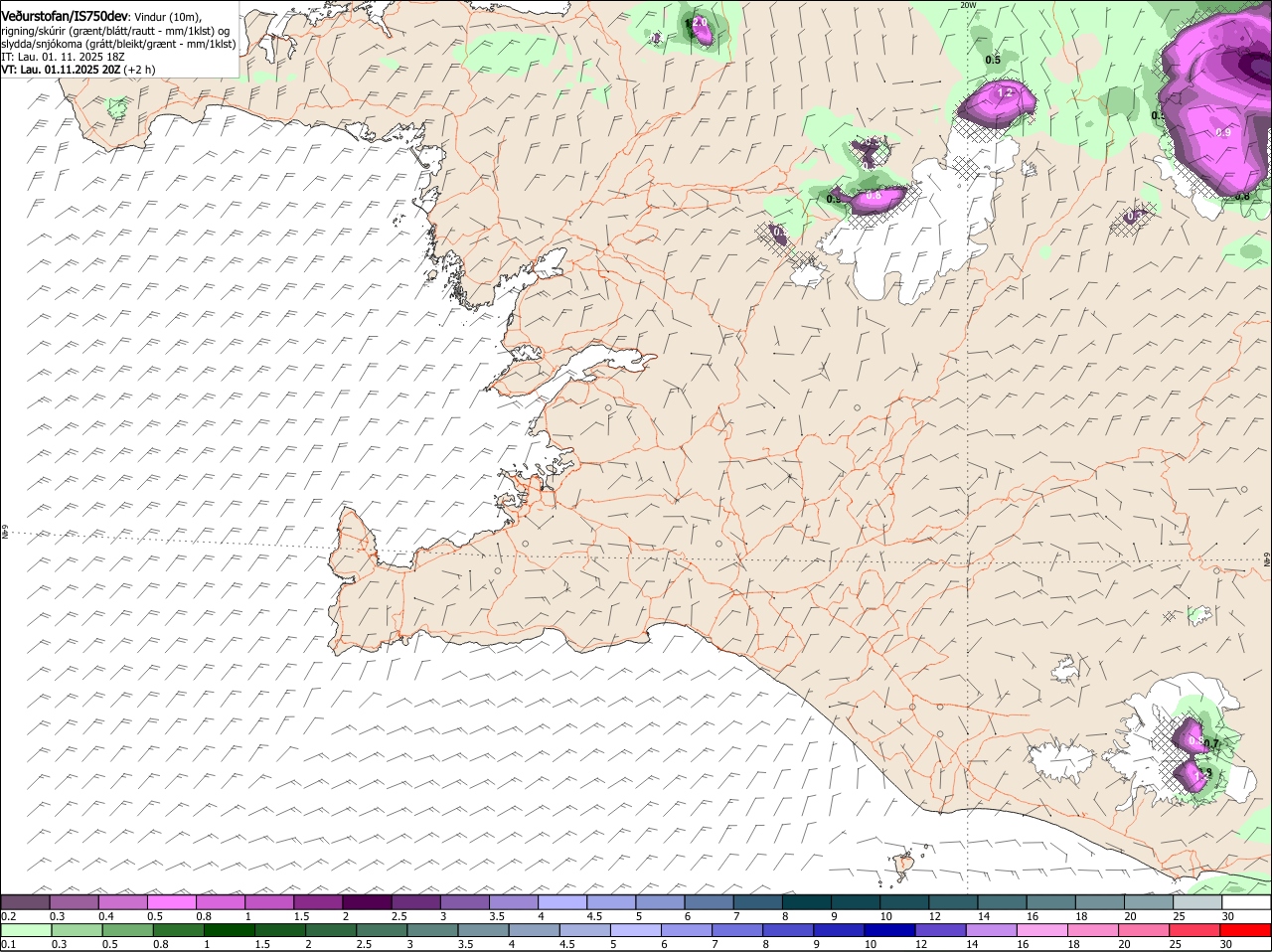The height and width of the screenshot is (952, 1272).
Task: Pick the rain scale 5 light blue swatch
Action: (635, 930)
